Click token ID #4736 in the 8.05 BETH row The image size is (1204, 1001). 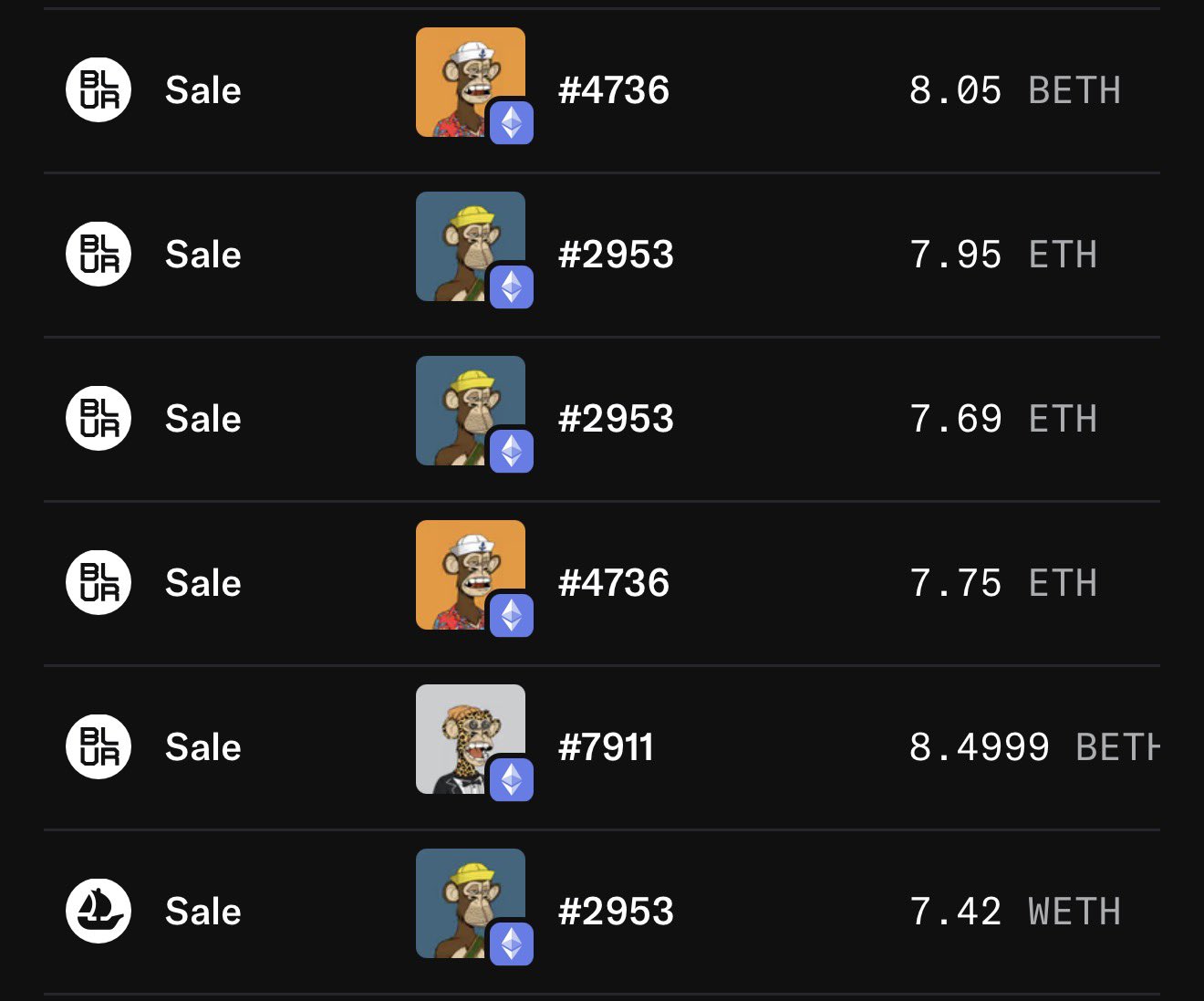614,90
